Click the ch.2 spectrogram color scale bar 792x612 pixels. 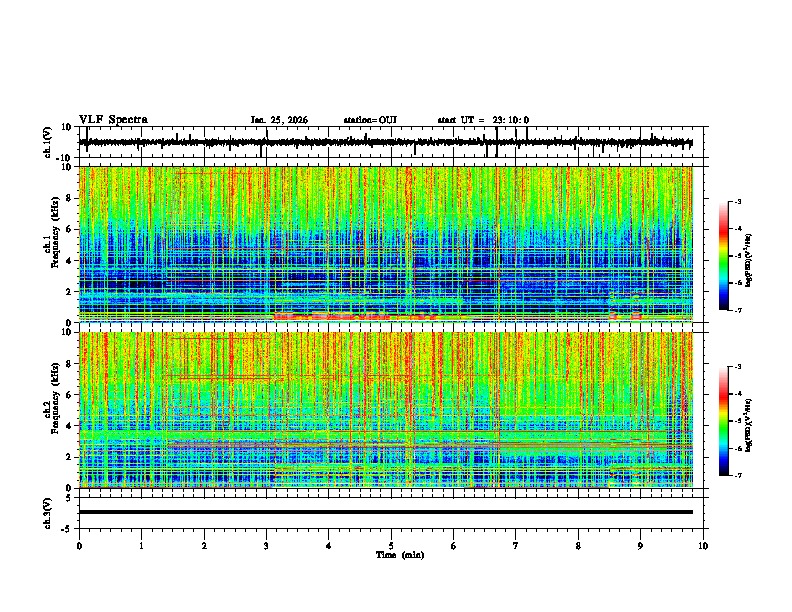coord(724,421)
